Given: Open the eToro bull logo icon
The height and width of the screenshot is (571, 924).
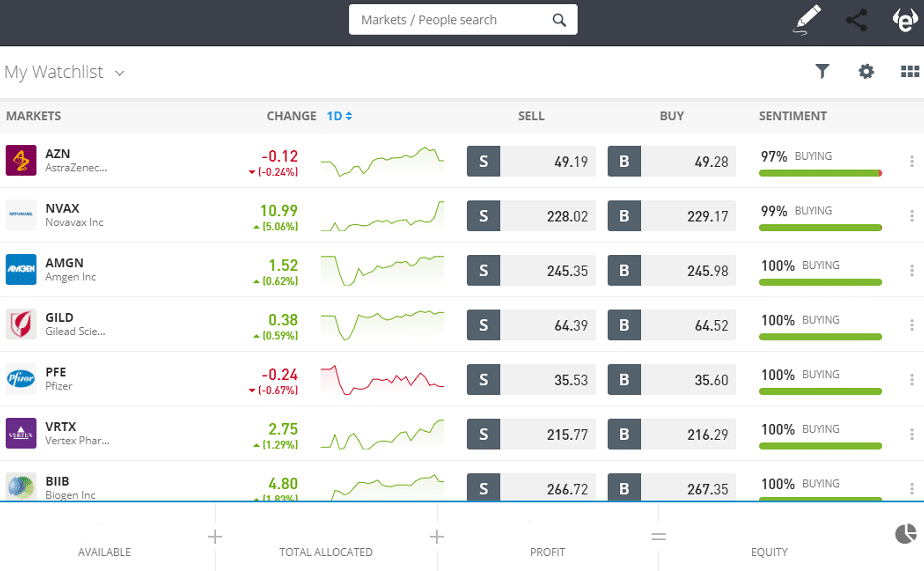Looking at the screenshot, I should 905,19.
